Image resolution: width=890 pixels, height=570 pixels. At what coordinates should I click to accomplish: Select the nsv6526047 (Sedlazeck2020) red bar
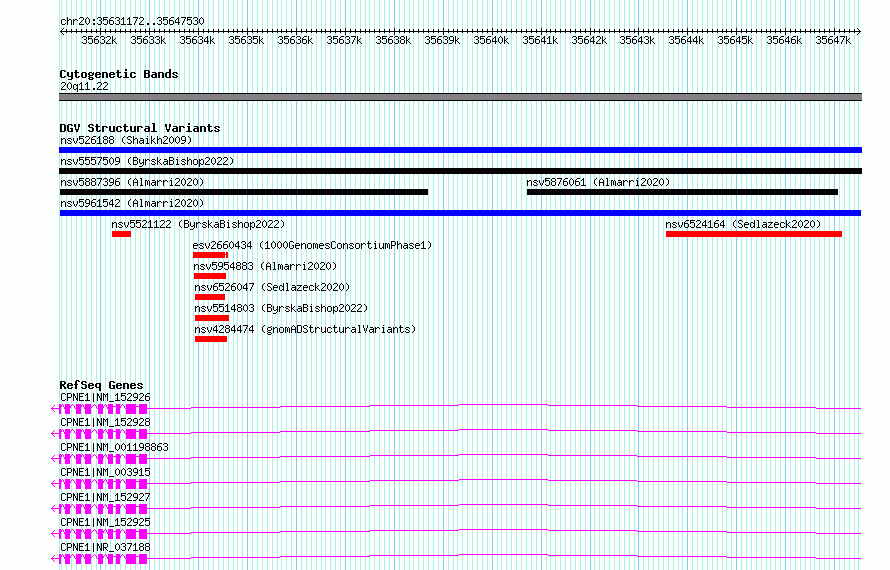point(210,297)
